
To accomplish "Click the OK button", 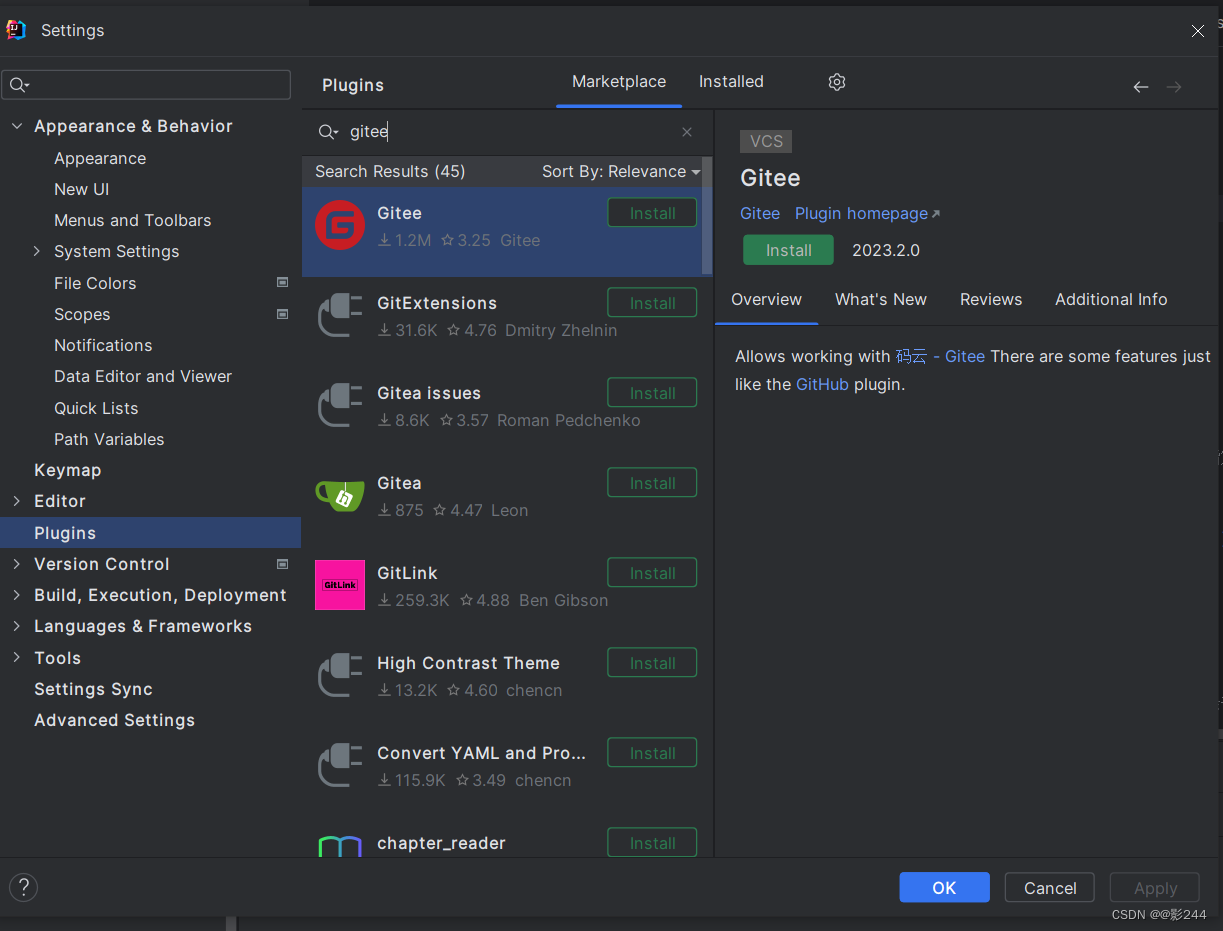I will [x=944, y=888].
